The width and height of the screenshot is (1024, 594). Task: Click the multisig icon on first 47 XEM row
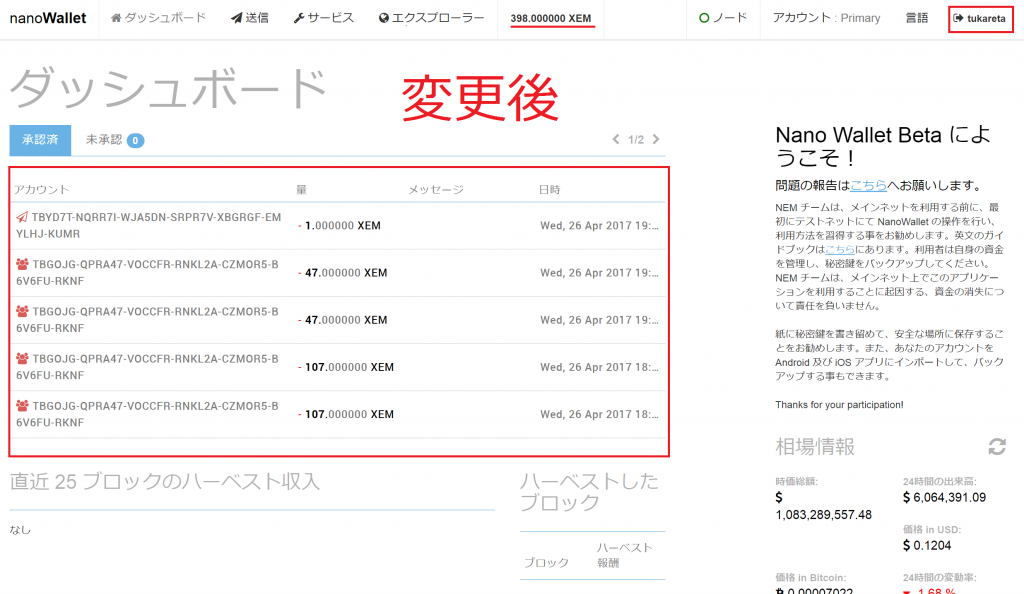coord(22,264)
